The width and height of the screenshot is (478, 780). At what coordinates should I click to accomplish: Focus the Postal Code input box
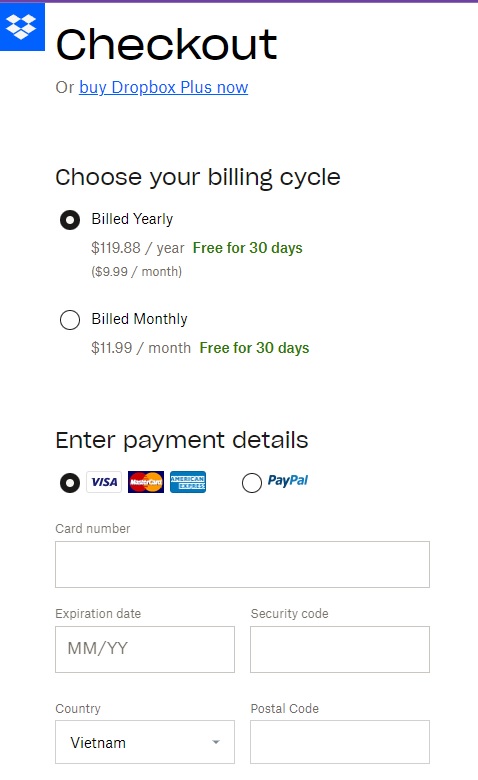340,742
